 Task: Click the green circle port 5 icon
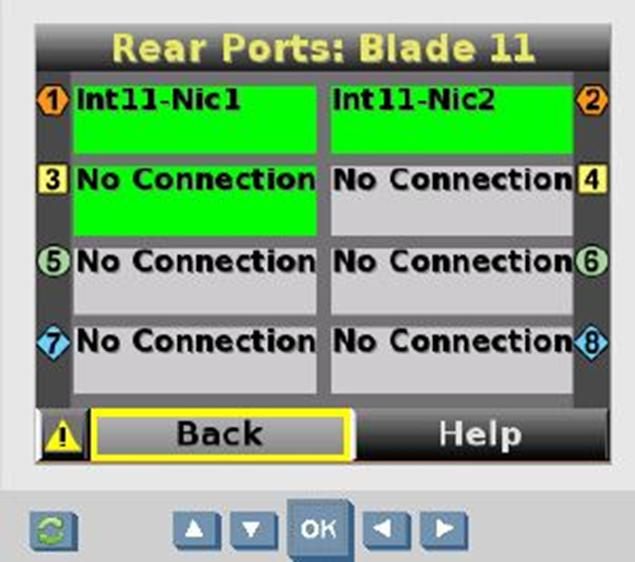tap(54, 261)
